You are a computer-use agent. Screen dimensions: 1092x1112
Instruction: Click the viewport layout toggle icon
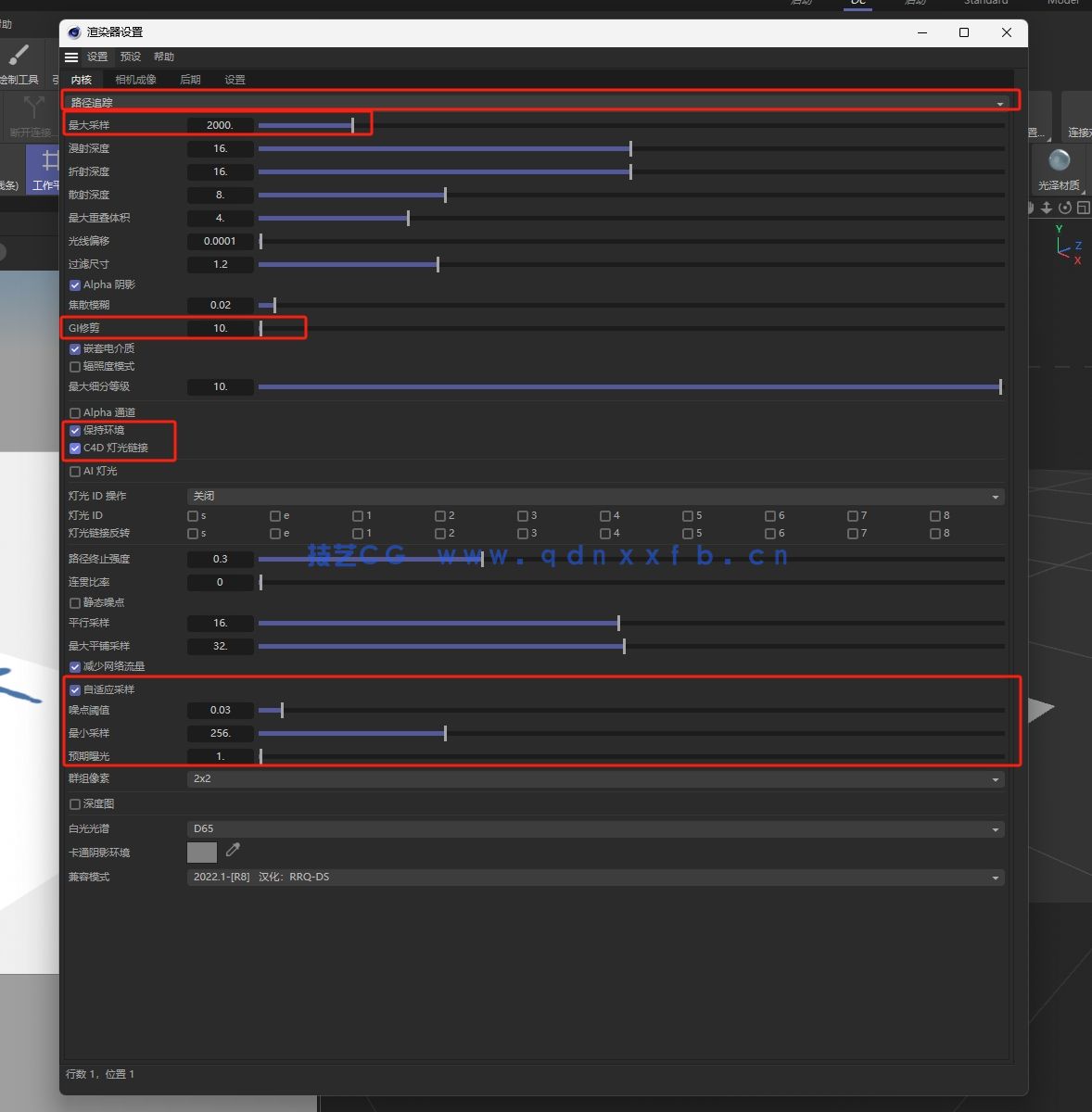[1083, 208]
